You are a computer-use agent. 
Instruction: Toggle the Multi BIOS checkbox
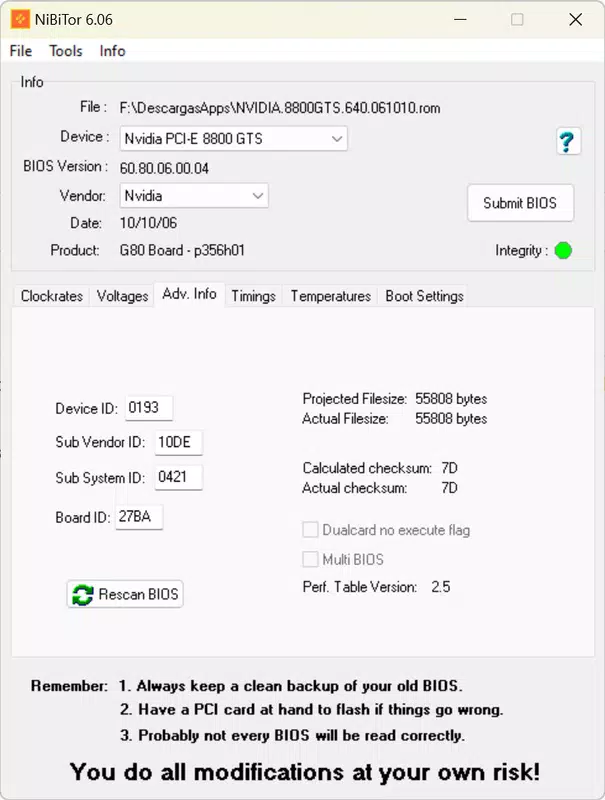pyautogui.click(x=310, y=559)
